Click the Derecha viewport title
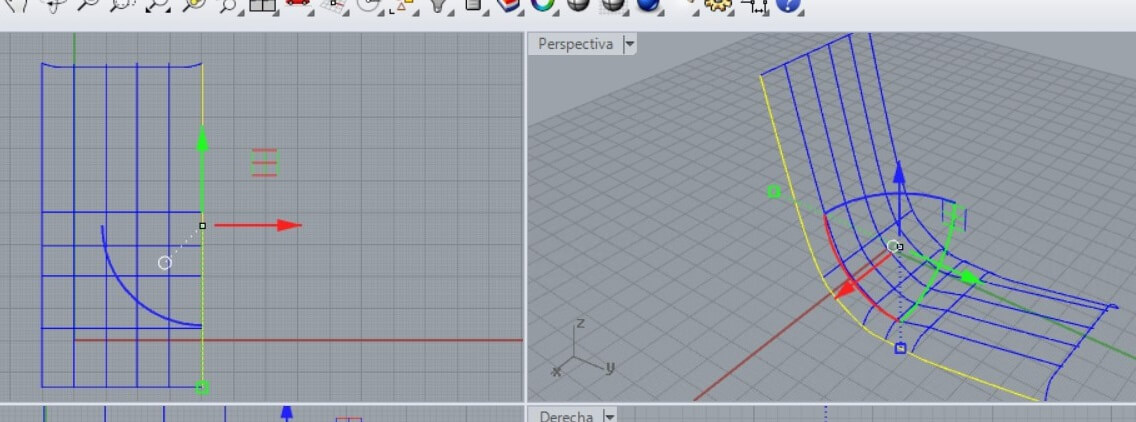Screen dimensions: 1136x422 click(x=566, y=416)
